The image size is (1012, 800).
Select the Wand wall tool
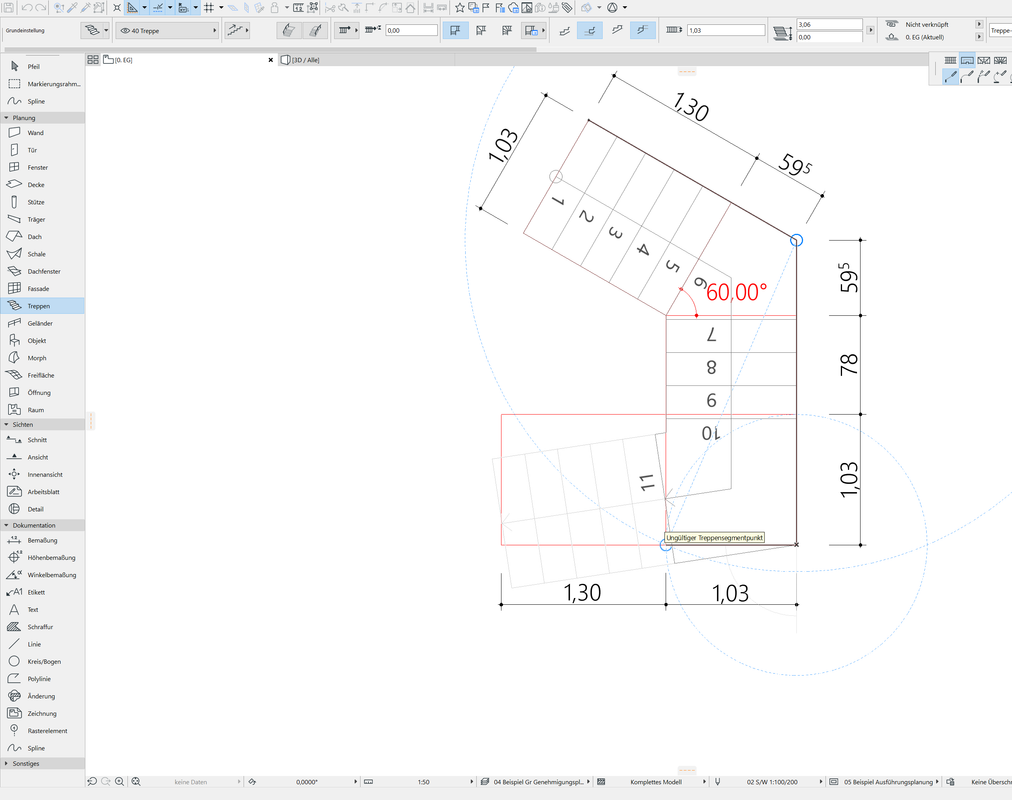click(x=43, y=133)
